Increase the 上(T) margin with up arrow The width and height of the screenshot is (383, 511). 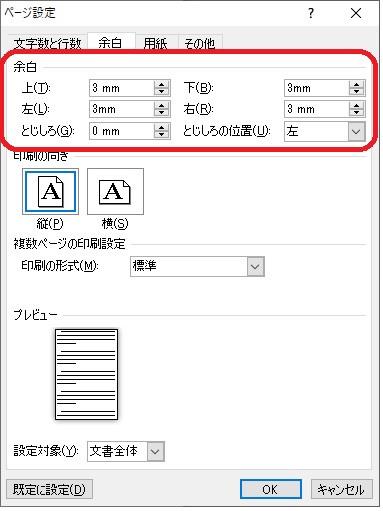[162, 84]
